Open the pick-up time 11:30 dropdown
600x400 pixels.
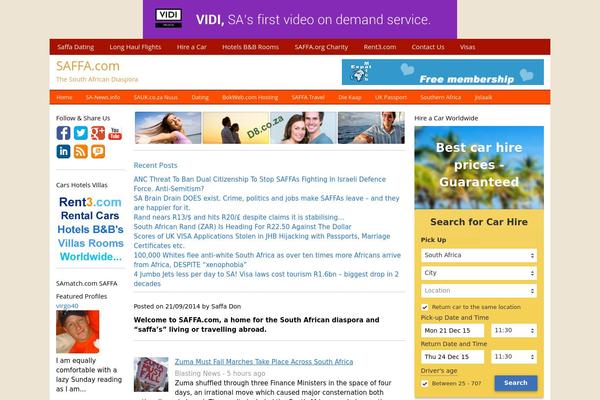pyautogui.click(x=514, y=330)
